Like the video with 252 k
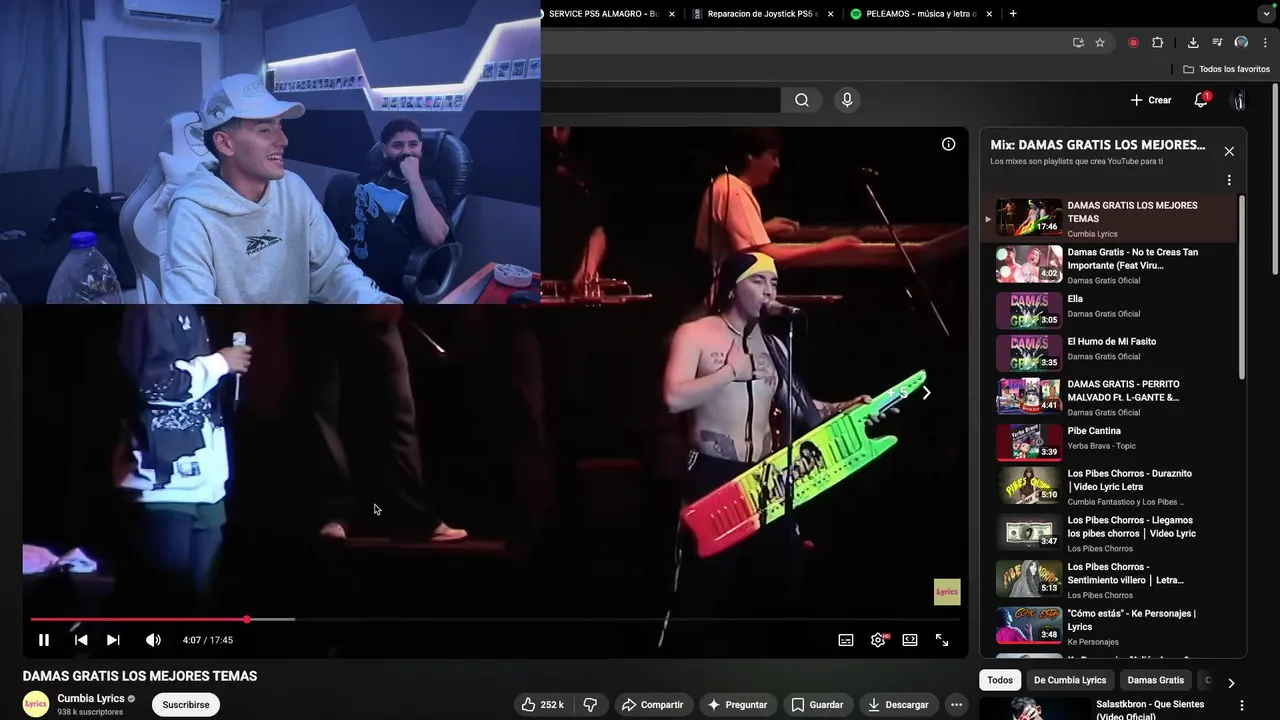1280x720 pixels. (542, 705)
